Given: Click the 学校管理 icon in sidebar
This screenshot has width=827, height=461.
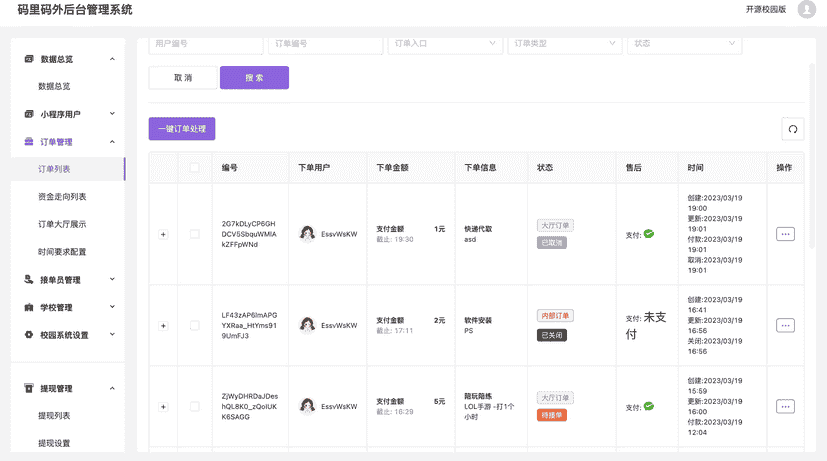Looking at the screenshot, I should (x=29, y=308).
